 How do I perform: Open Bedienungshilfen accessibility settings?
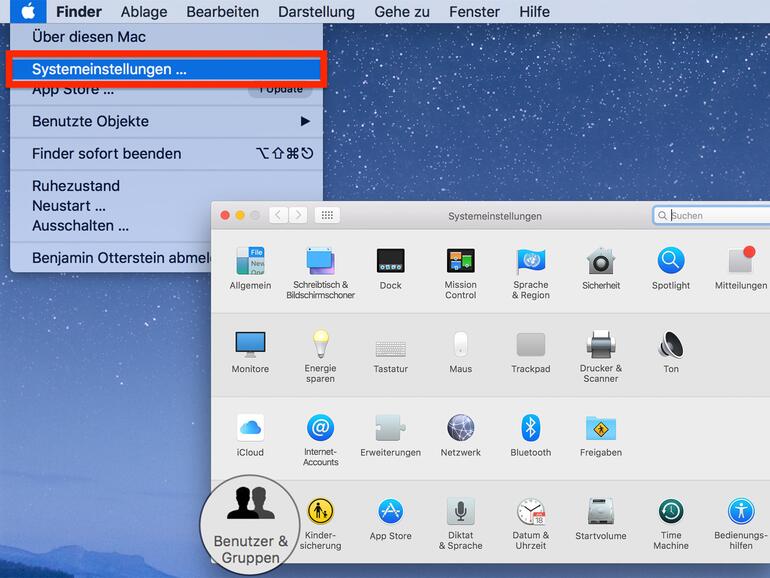point(741,523)
